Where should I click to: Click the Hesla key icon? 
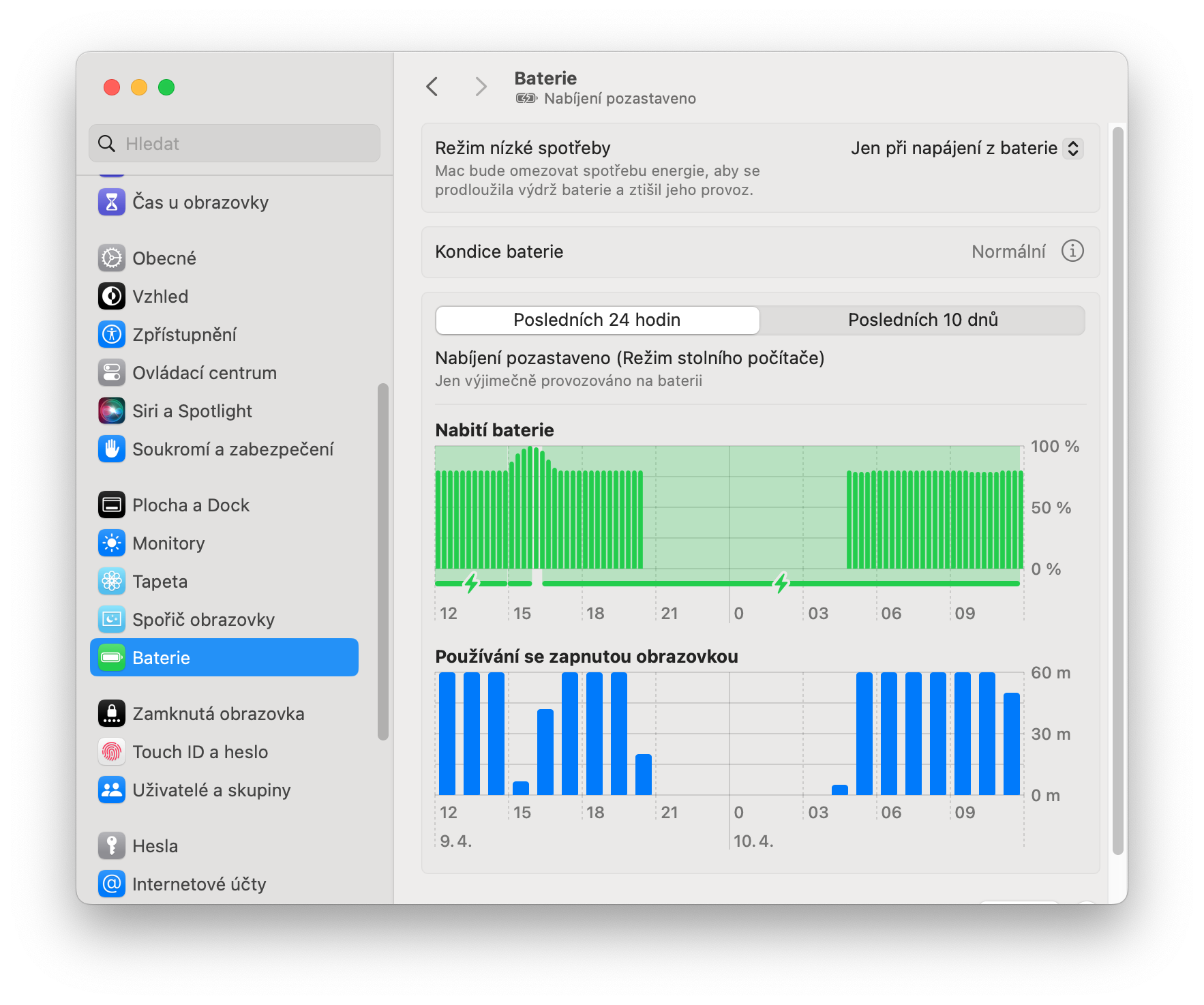tap(112, 846)
